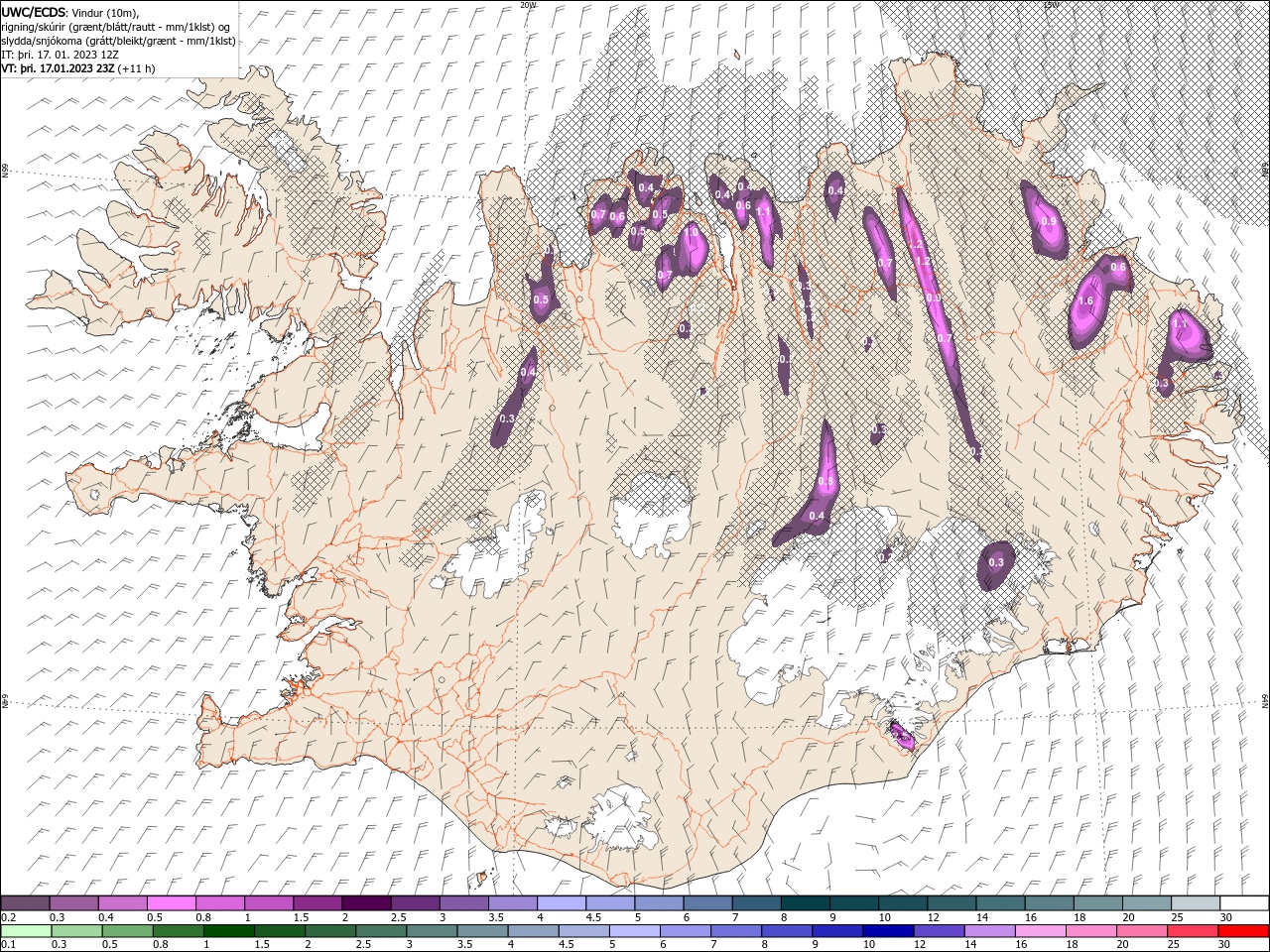Select the valid time 'VT: þri. 17.01.2023 23Z'
The width and height of the screenshot is (1270, 952).
click(x=58, y=68)
